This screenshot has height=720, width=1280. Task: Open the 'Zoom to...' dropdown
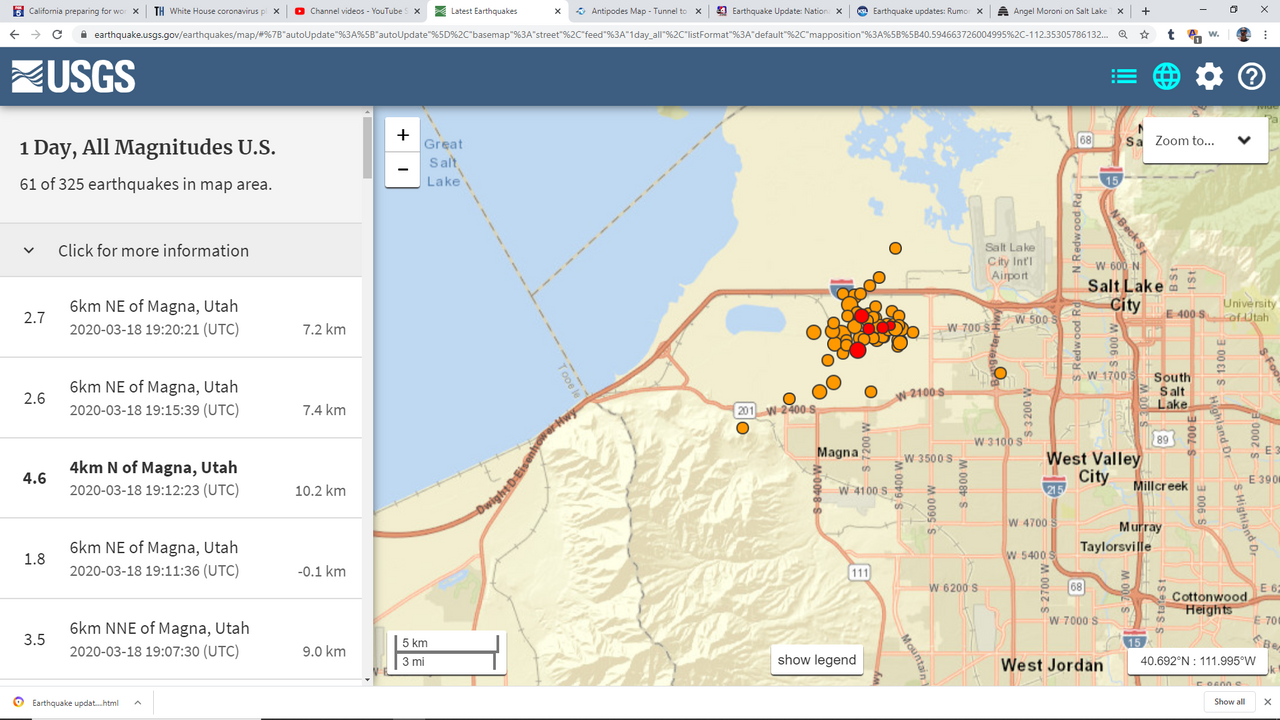tap(1204, 141)
